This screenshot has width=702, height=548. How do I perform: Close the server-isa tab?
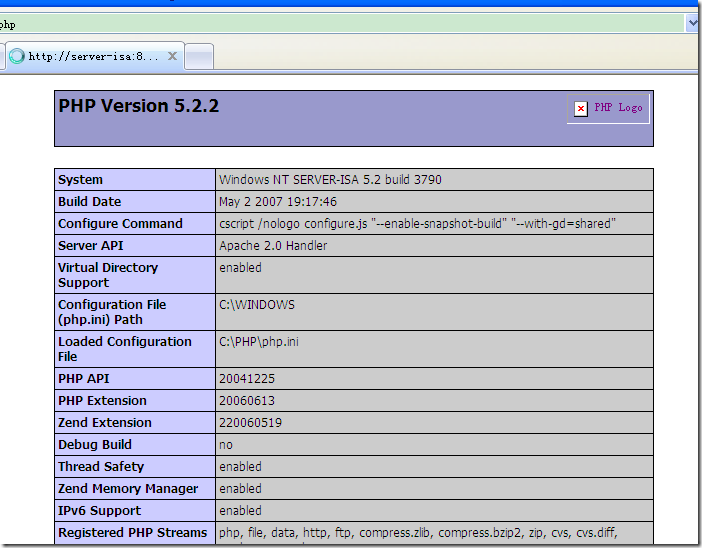(172, 56)
